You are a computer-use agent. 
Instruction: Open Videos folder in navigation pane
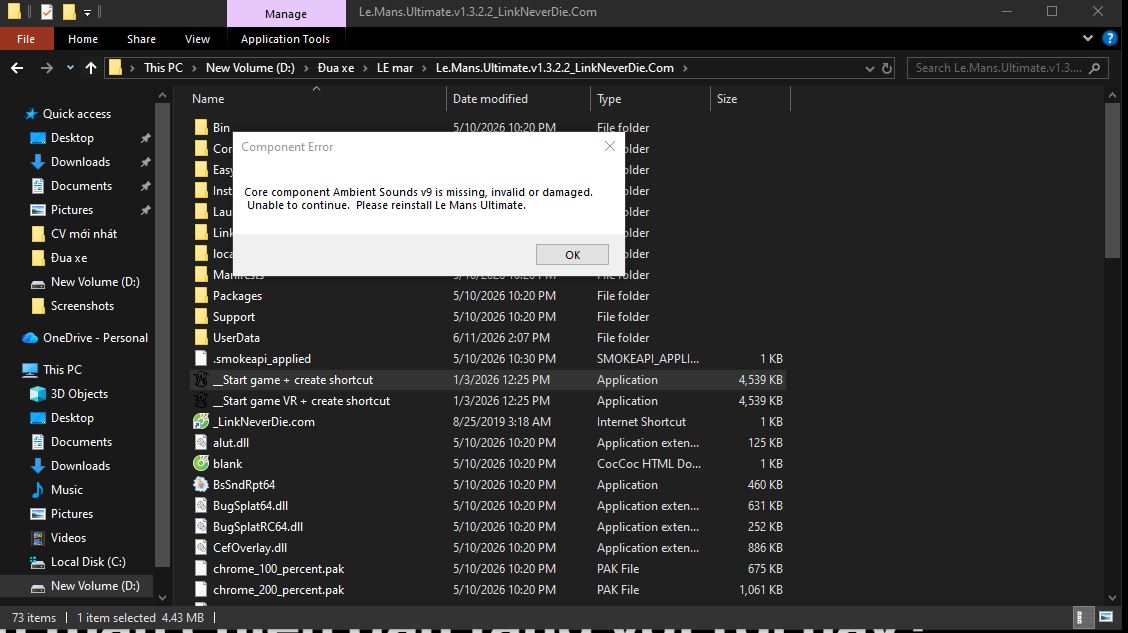pos(68,538)
